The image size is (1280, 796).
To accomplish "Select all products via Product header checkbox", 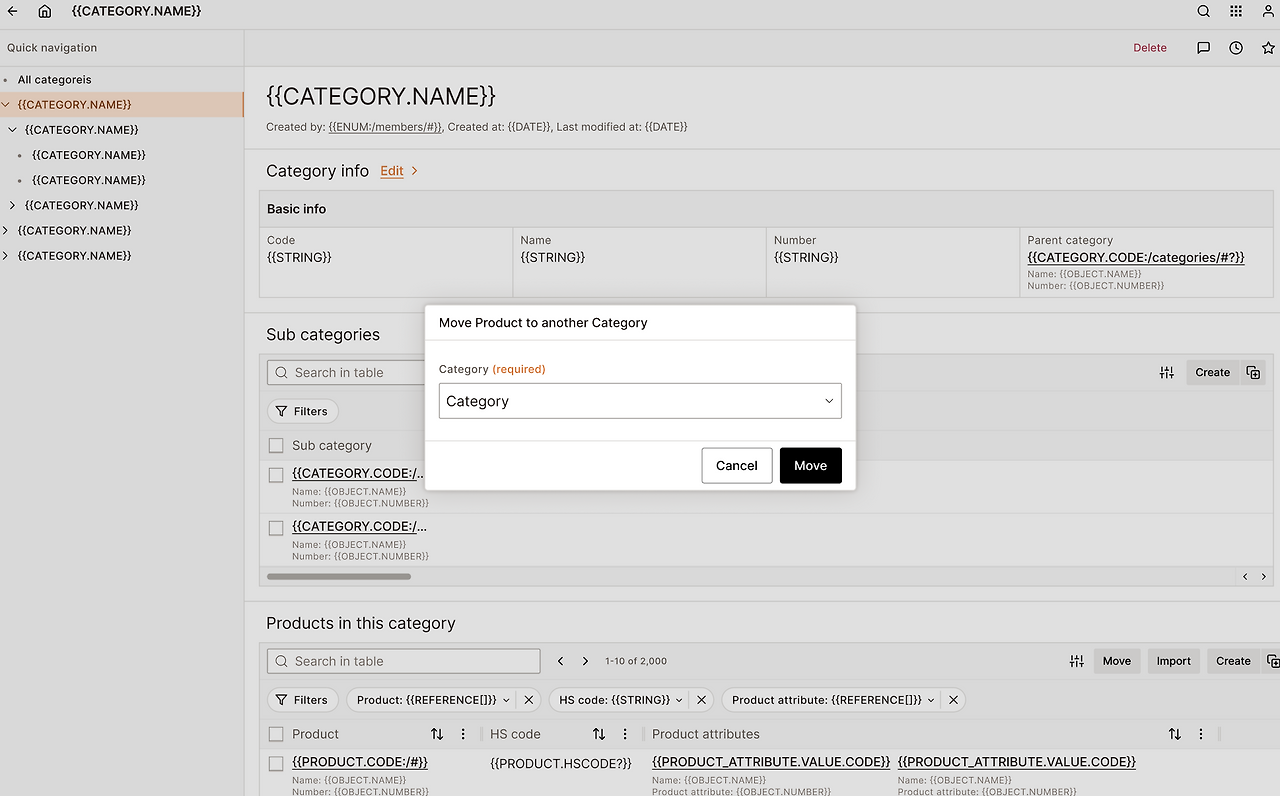I will click(x=276, y=734).
